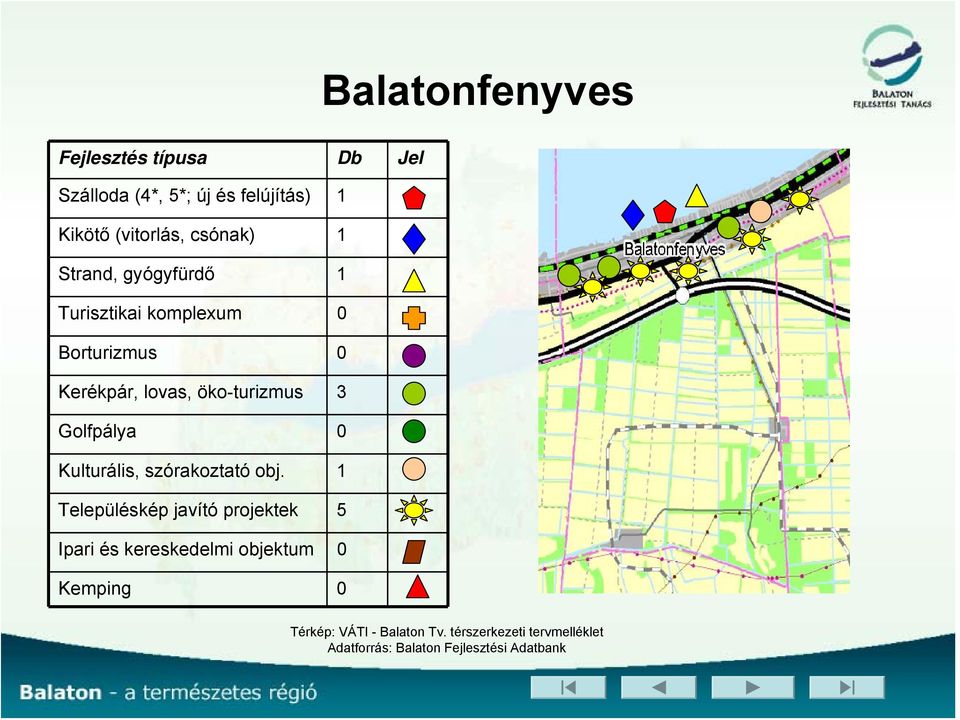This screenshot has height=720, width=960.
Task: Click the Balatonfenyves slide title
Action: point(478,91)
